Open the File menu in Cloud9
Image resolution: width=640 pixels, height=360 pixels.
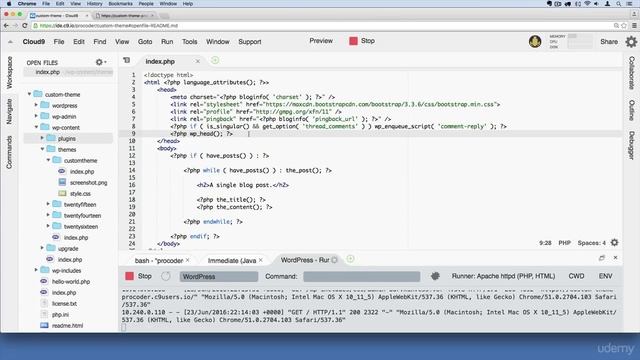pos(59,42)
